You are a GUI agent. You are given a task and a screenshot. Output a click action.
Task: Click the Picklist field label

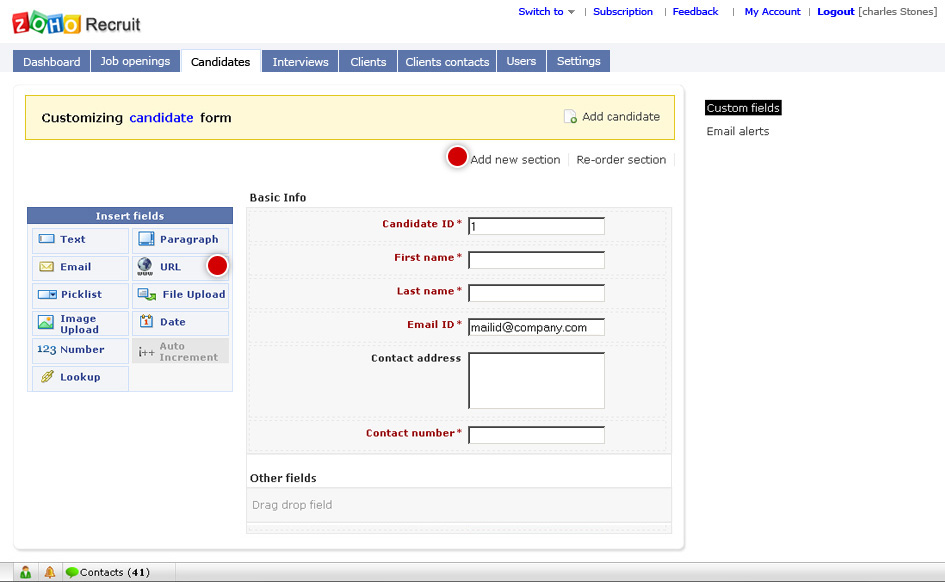81,295
